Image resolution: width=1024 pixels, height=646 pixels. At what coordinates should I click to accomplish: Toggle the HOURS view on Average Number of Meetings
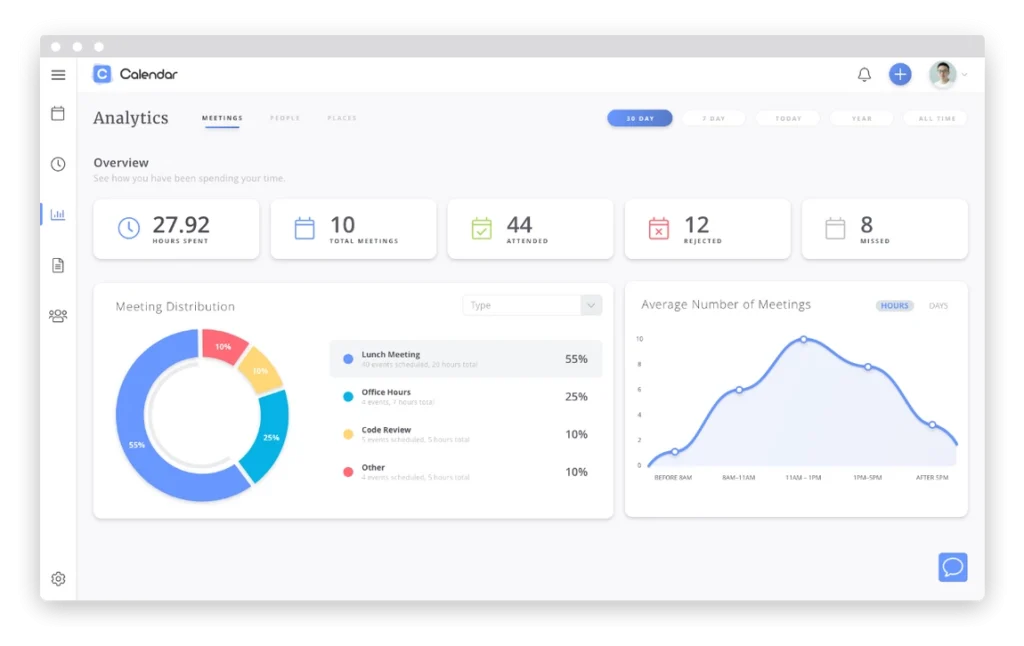(x=893, y=306)
